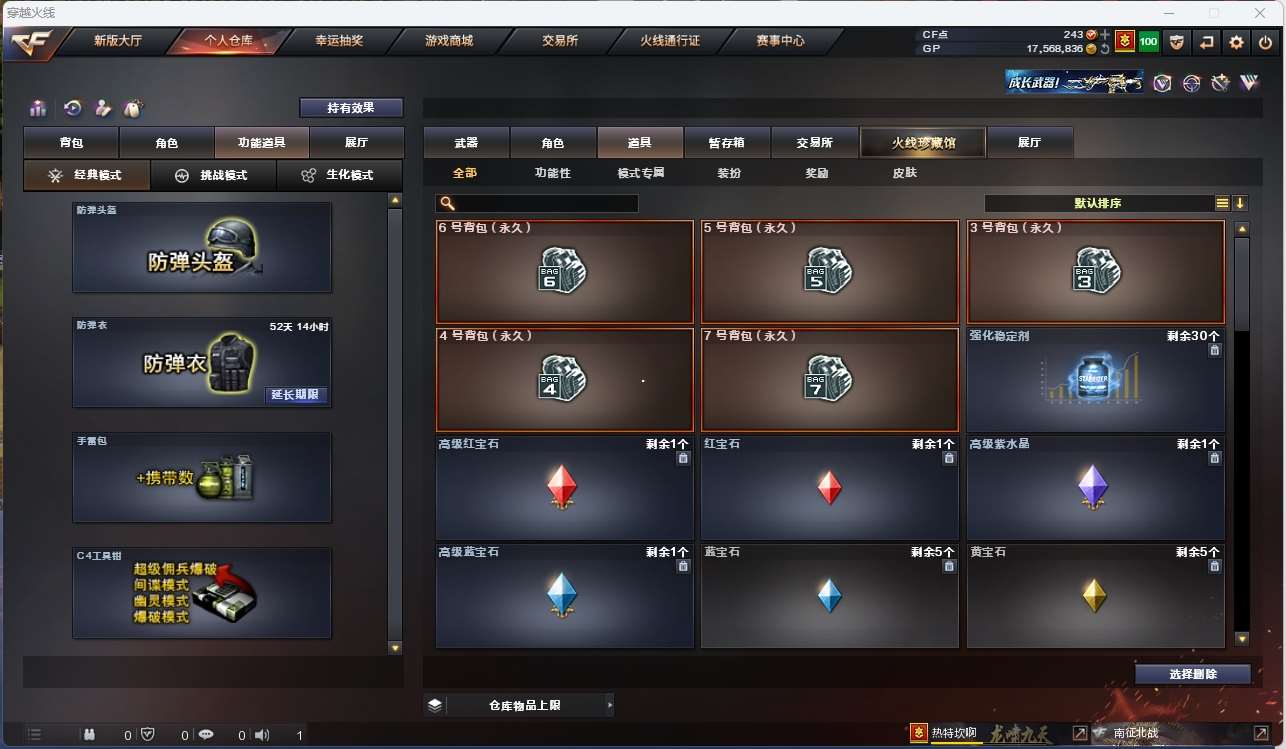Screen dimensions: 1286x749
Task: Toggle sort direction with the down arrow button
Action: pyautogui.click(x=1240, y=203)
